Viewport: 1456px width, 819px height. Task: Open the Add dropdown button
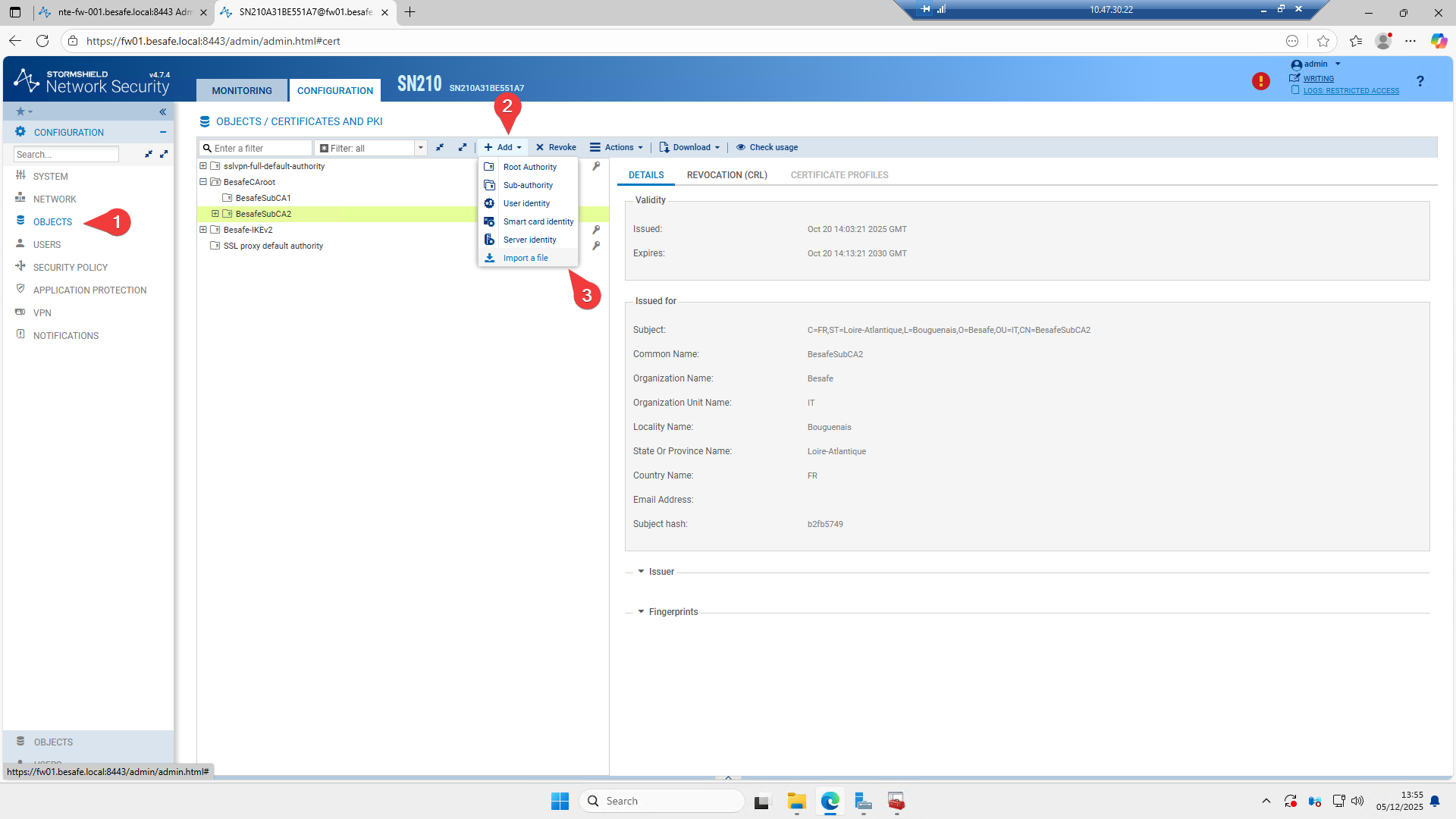(503, 147)
